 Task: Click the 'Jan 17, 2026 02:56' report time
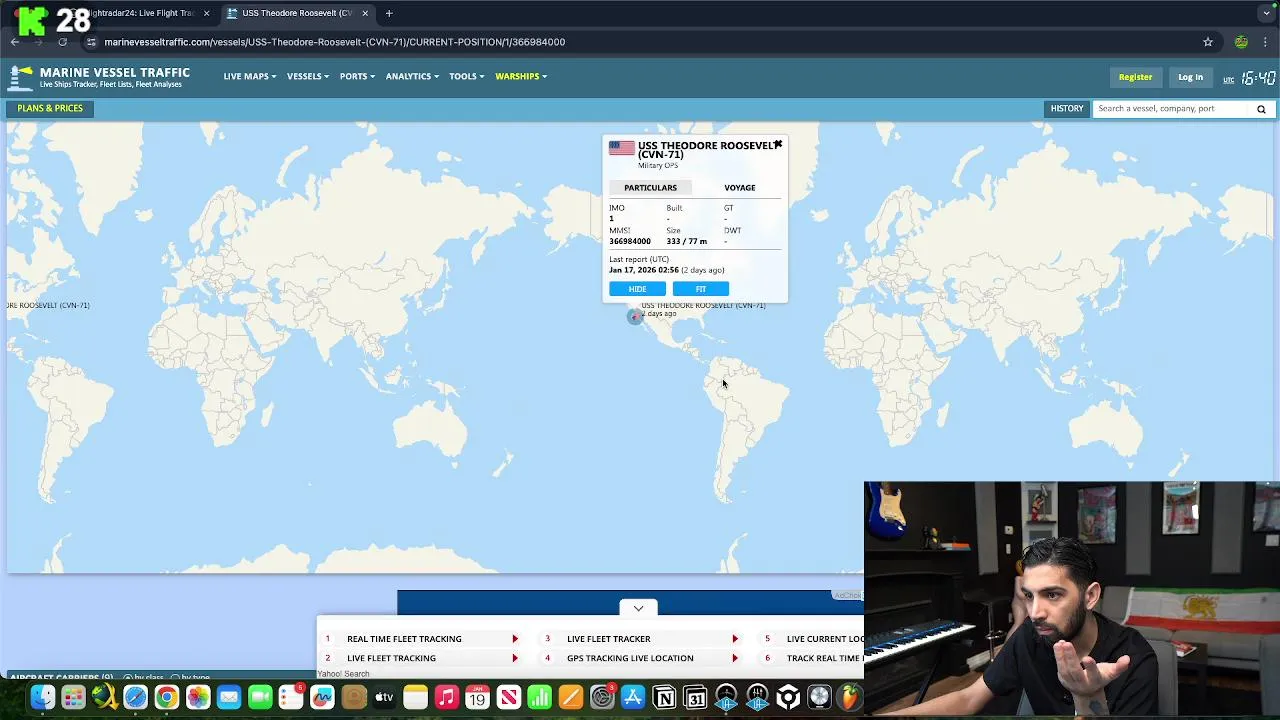pos(644,270)
